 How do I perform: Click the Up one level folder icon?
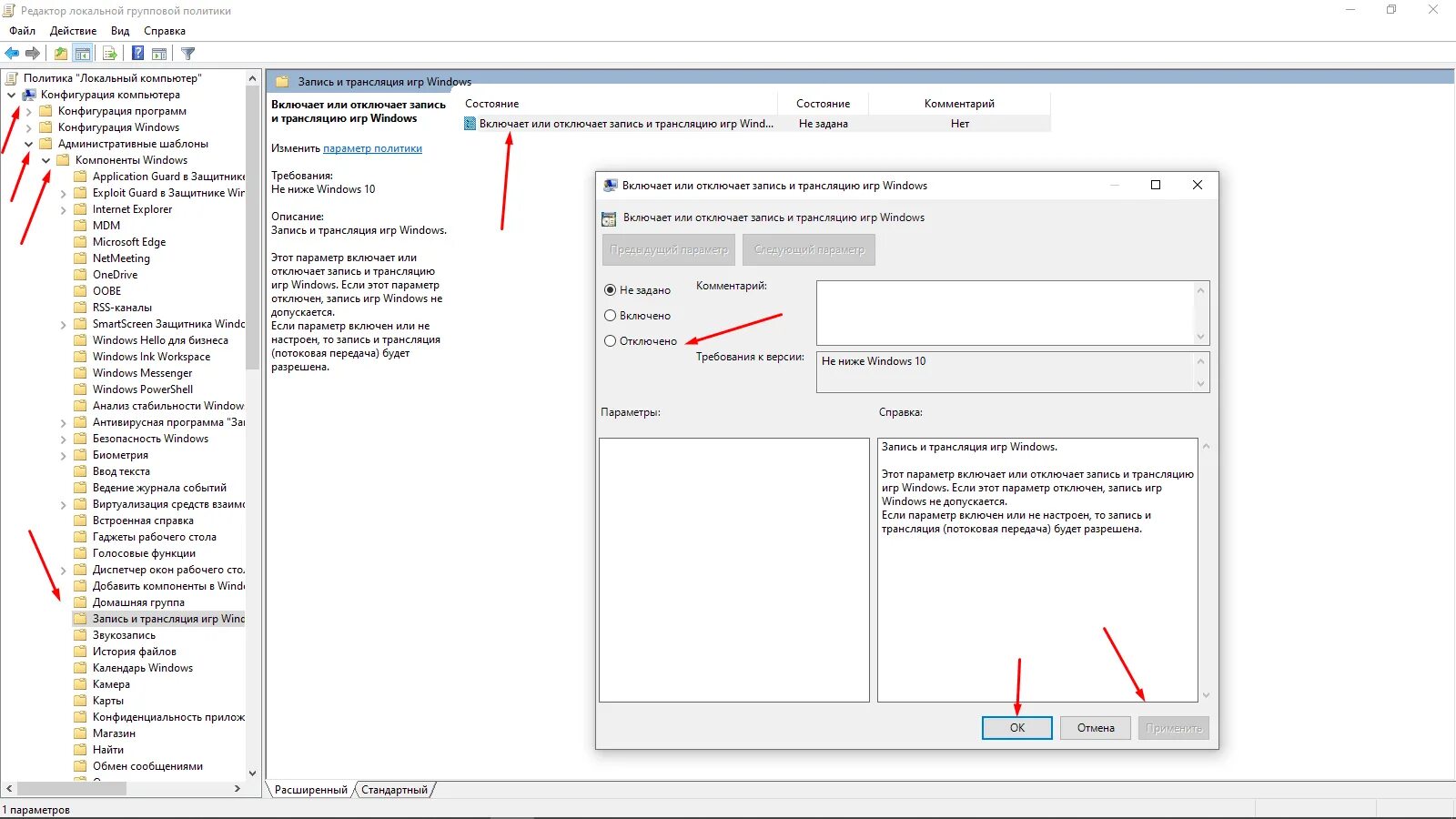point(60,54)
